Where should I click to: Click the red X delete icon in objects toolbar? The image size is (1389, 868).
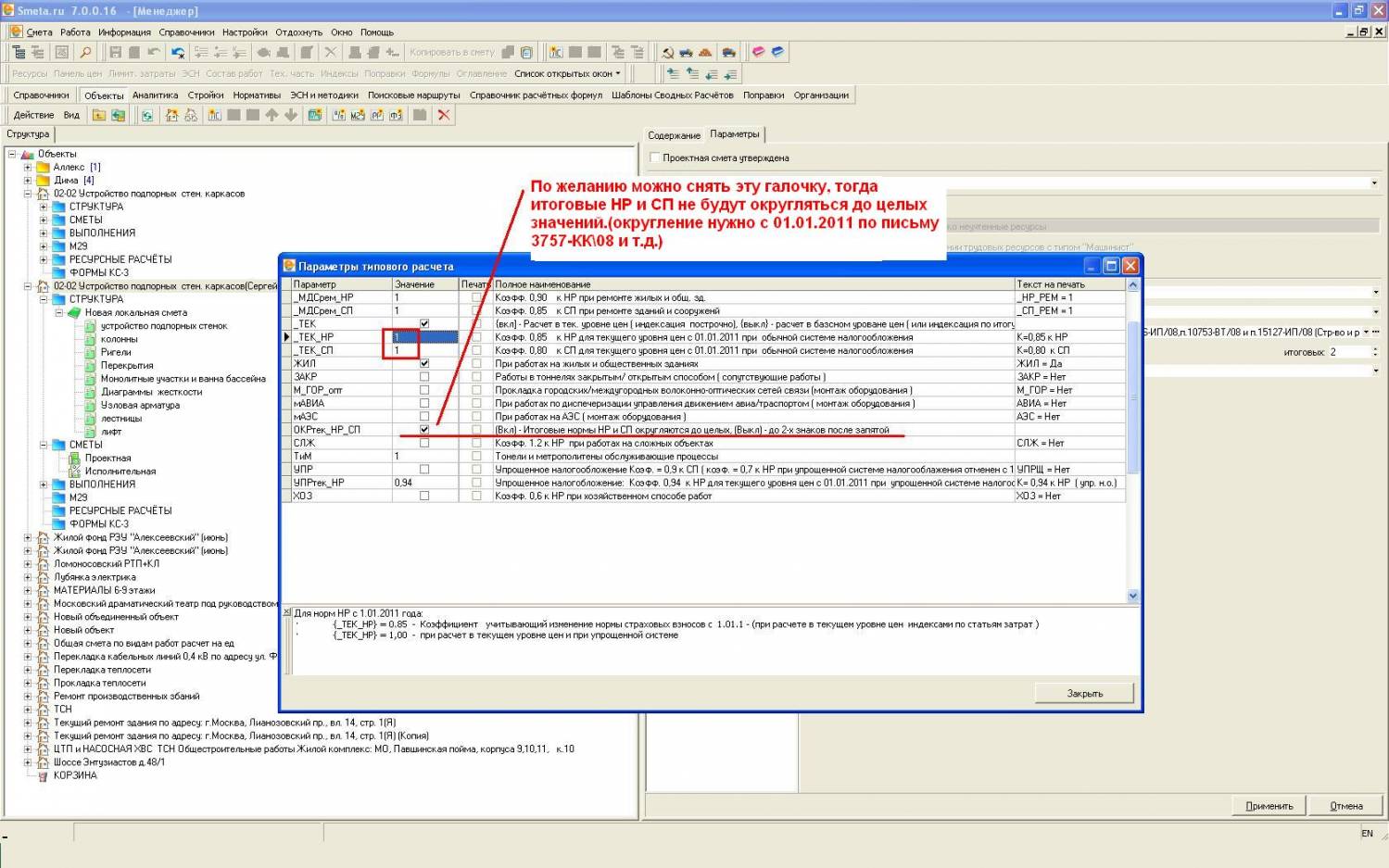coord(444,115)
